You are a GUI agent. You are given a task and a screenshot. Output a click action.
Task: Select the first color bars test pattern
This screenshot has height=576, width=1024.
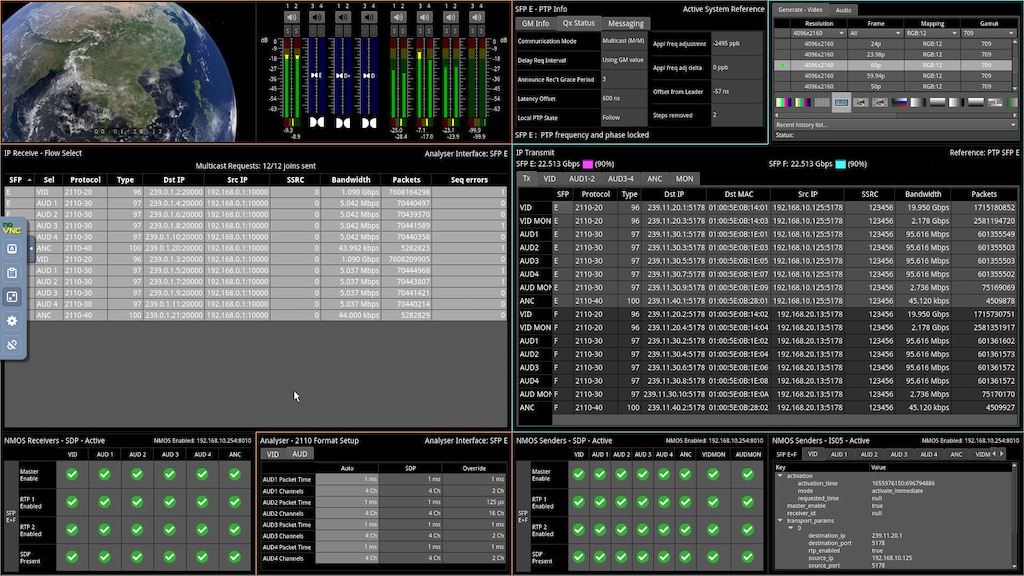tap(783, 102)
